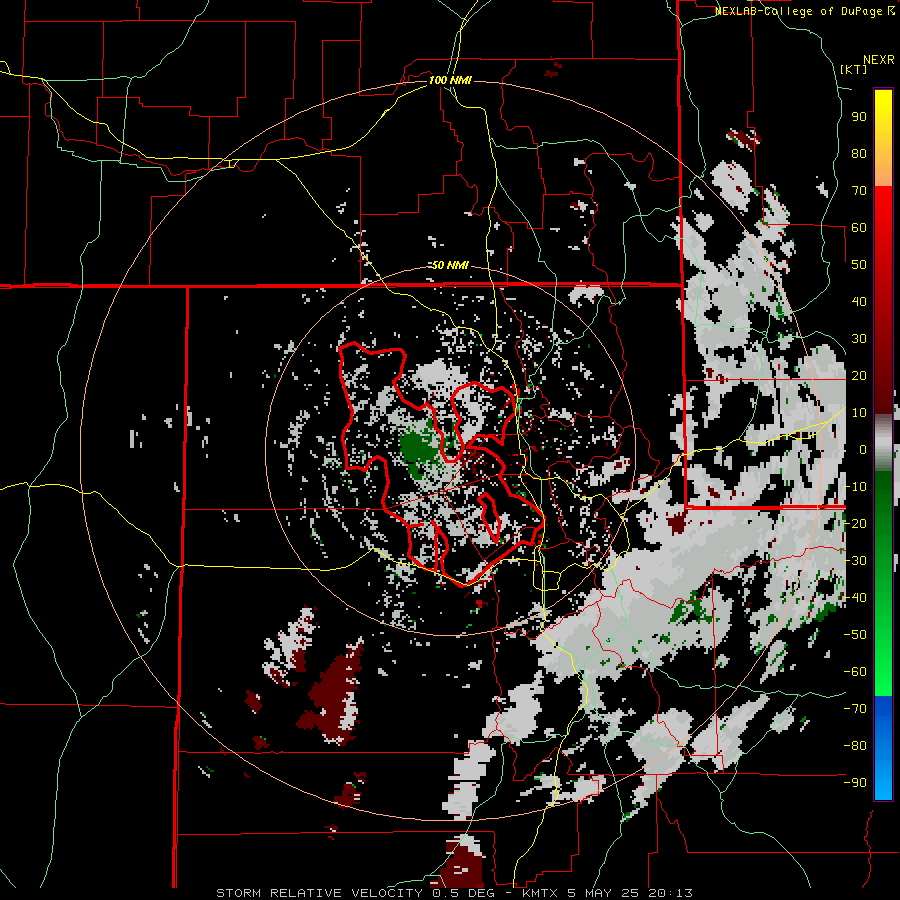Click the -80 value on the velocity scale
The height and width of the screenshot is (900, 900).
tap(855, 746)
